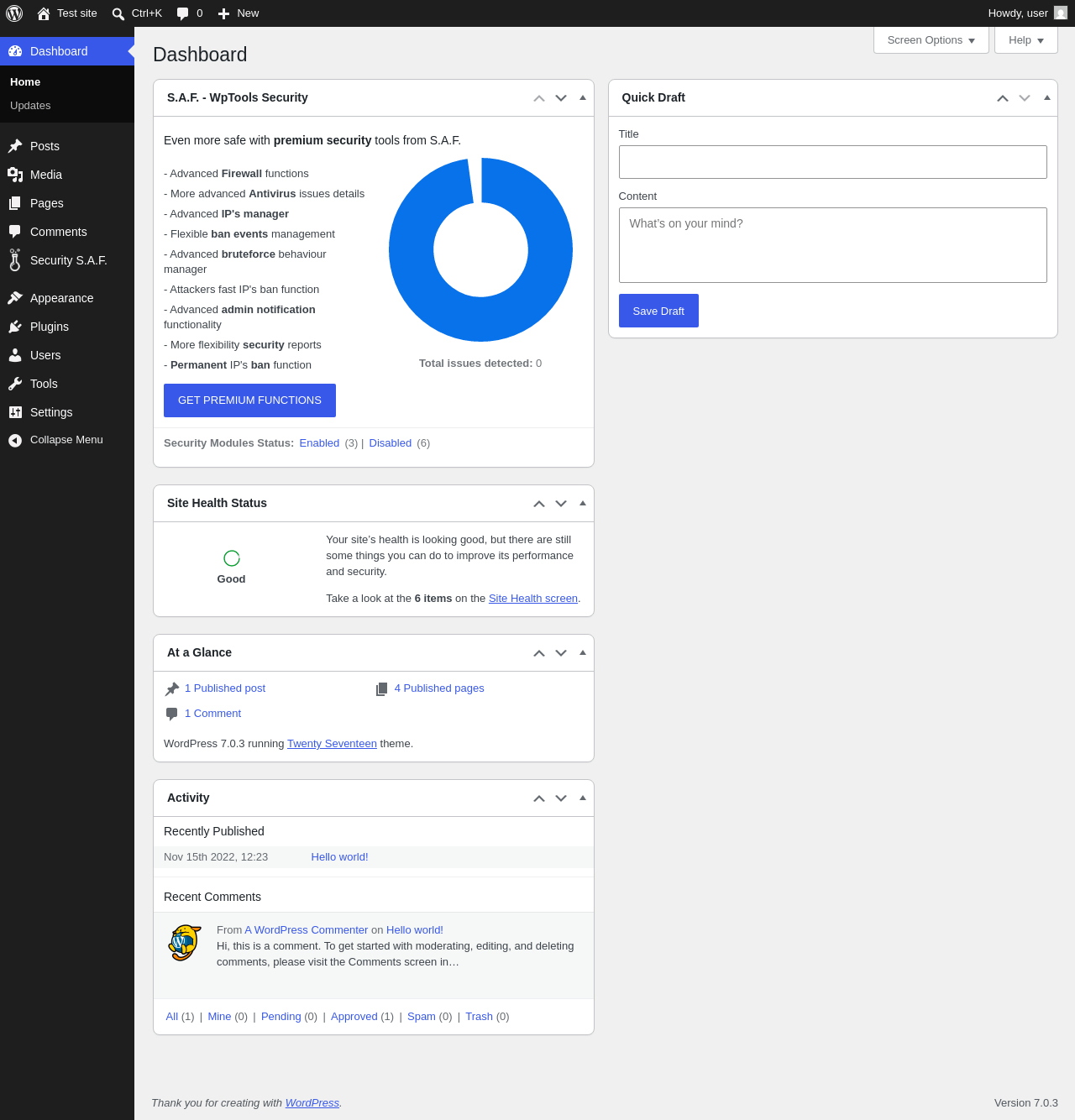
Task: Click the New plus icon
Action: 223,13
